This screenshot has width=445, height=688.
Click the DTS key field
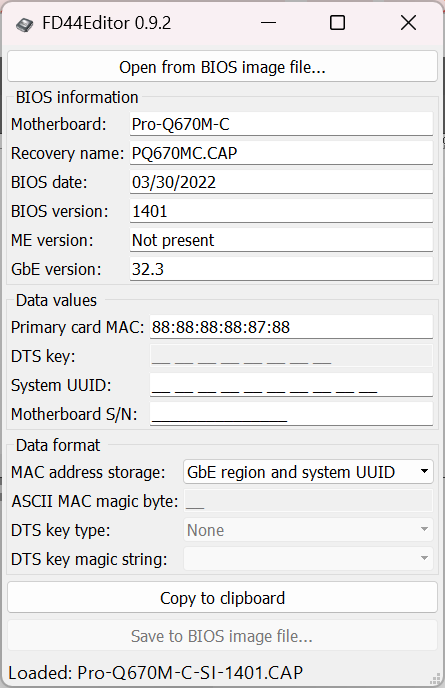point(291,356)
